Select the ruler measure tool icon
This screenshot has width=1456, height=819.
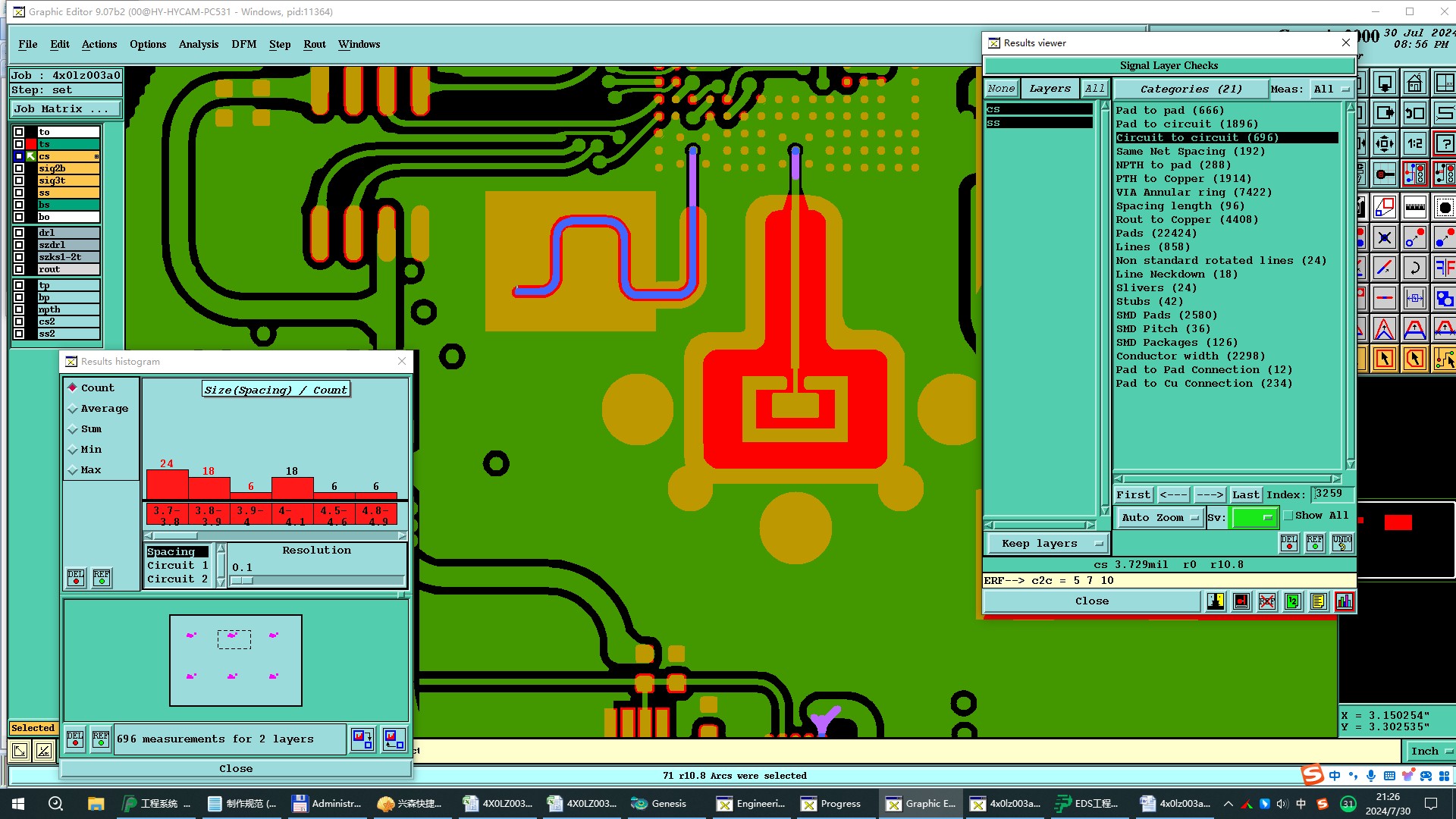point(1414,207)
